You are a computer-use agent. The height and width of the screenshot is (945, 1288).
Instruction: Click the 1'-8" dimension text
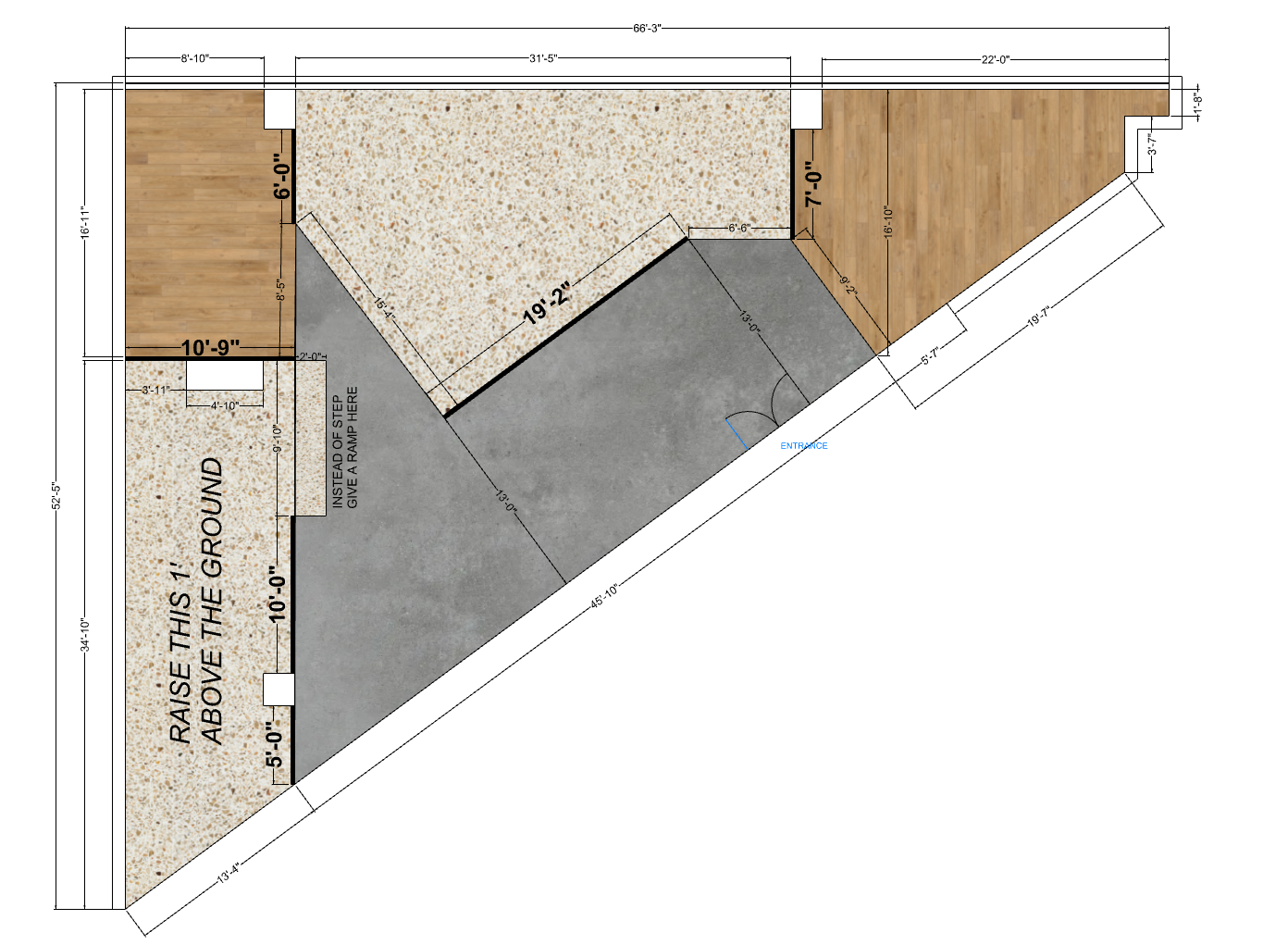pyautogui.click(x=1196, y=104)
